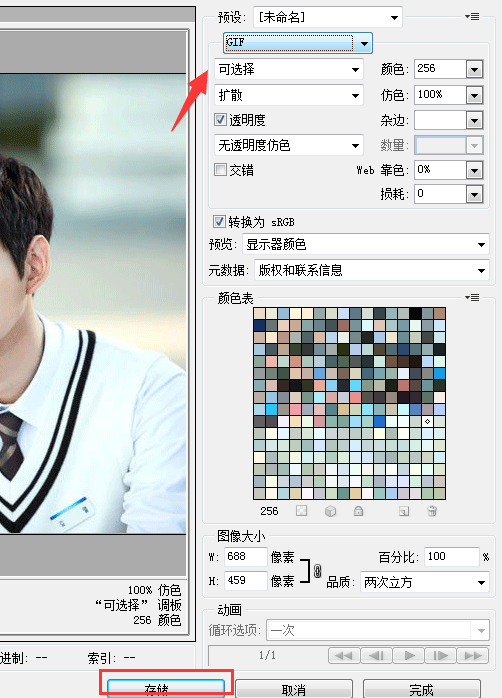Click the lock color icon under color table
Screen dimensions: 502x698
pos(358,511)
